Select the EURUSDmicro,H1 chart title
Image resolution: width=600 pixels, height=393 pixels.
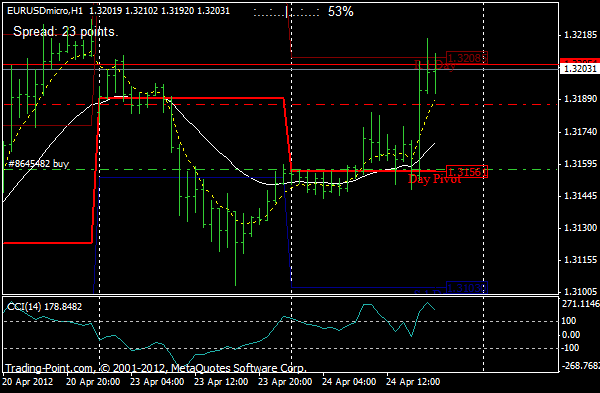point(45,11)
